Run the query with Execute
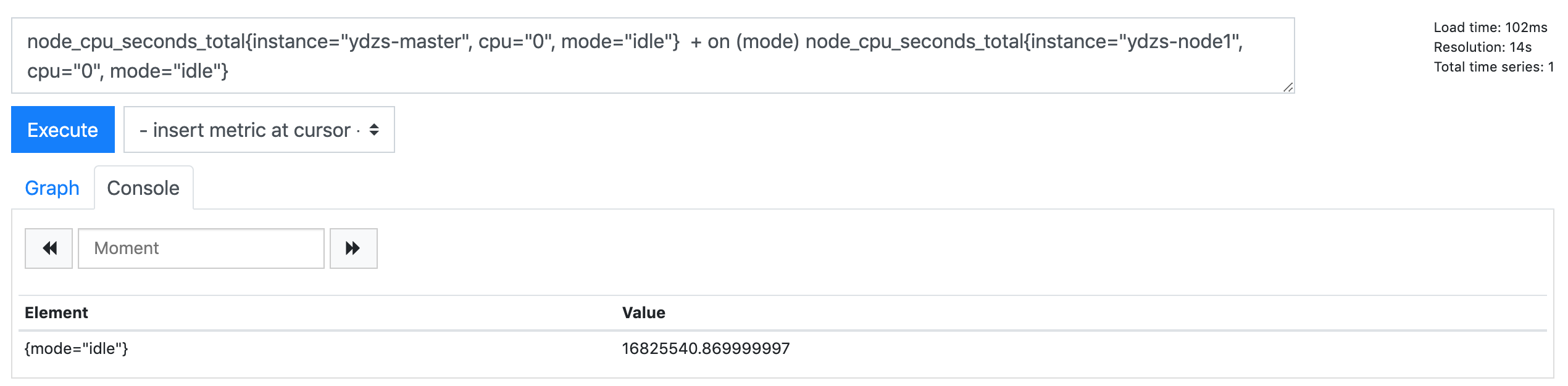 63,129
